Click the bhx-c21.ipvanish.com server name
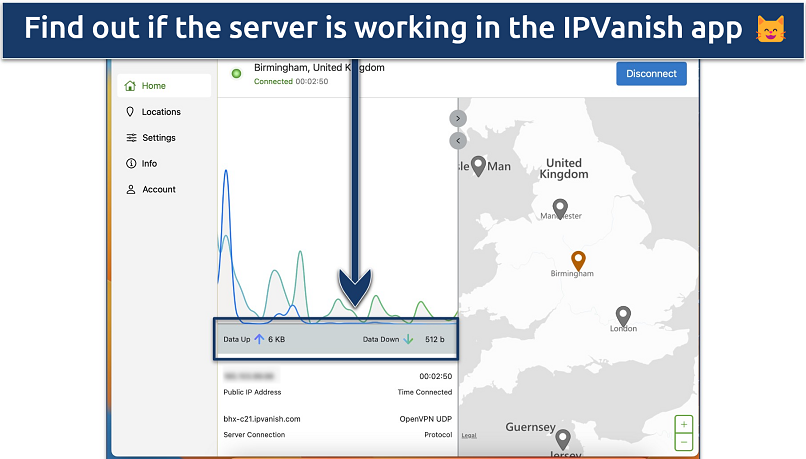Image resolution: width=806 pixels, height=459 pixels. pos(262,419)
